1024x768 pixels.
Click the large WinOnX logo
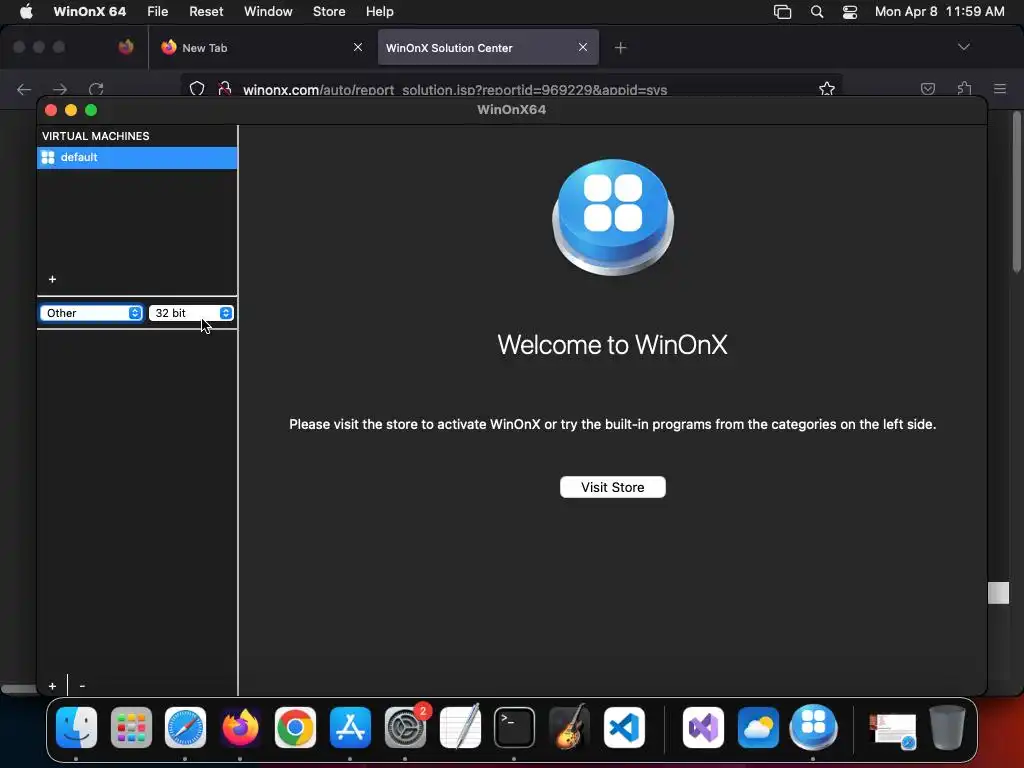[x=613, y=217]
